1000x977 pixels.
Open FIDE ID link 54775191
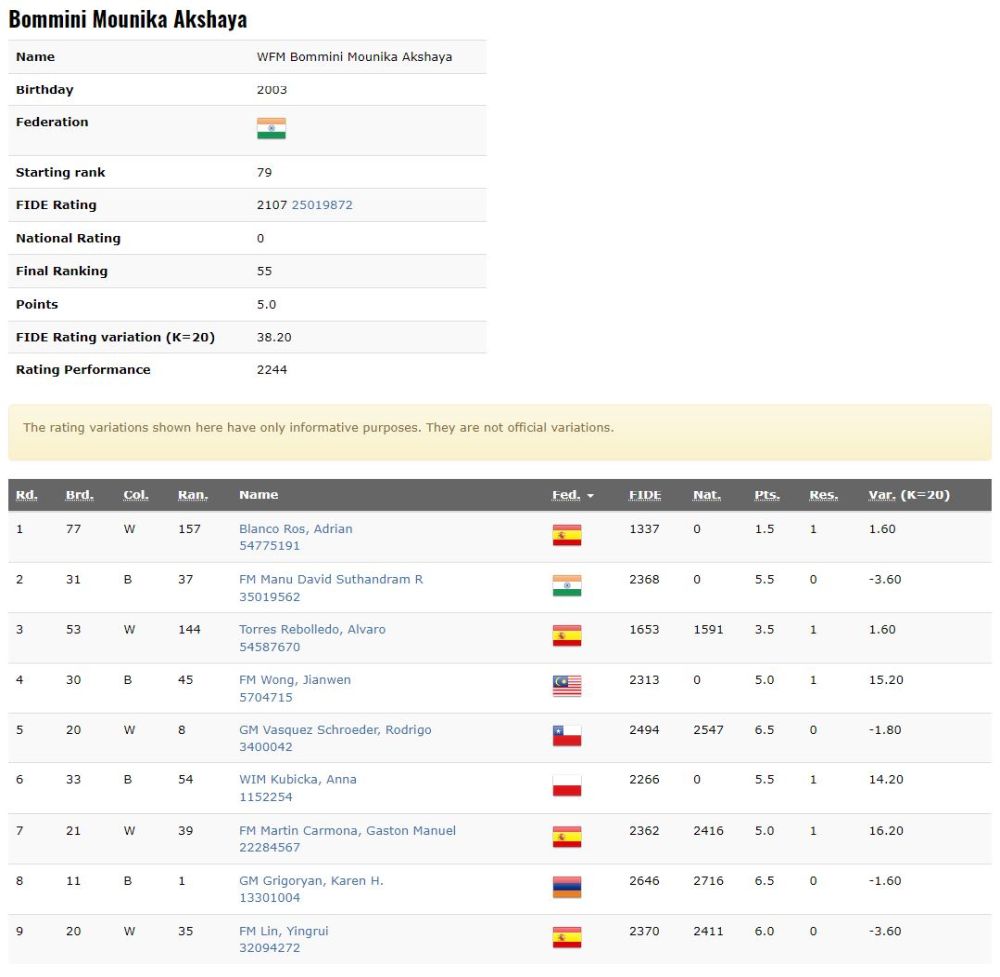coord(270,545)
